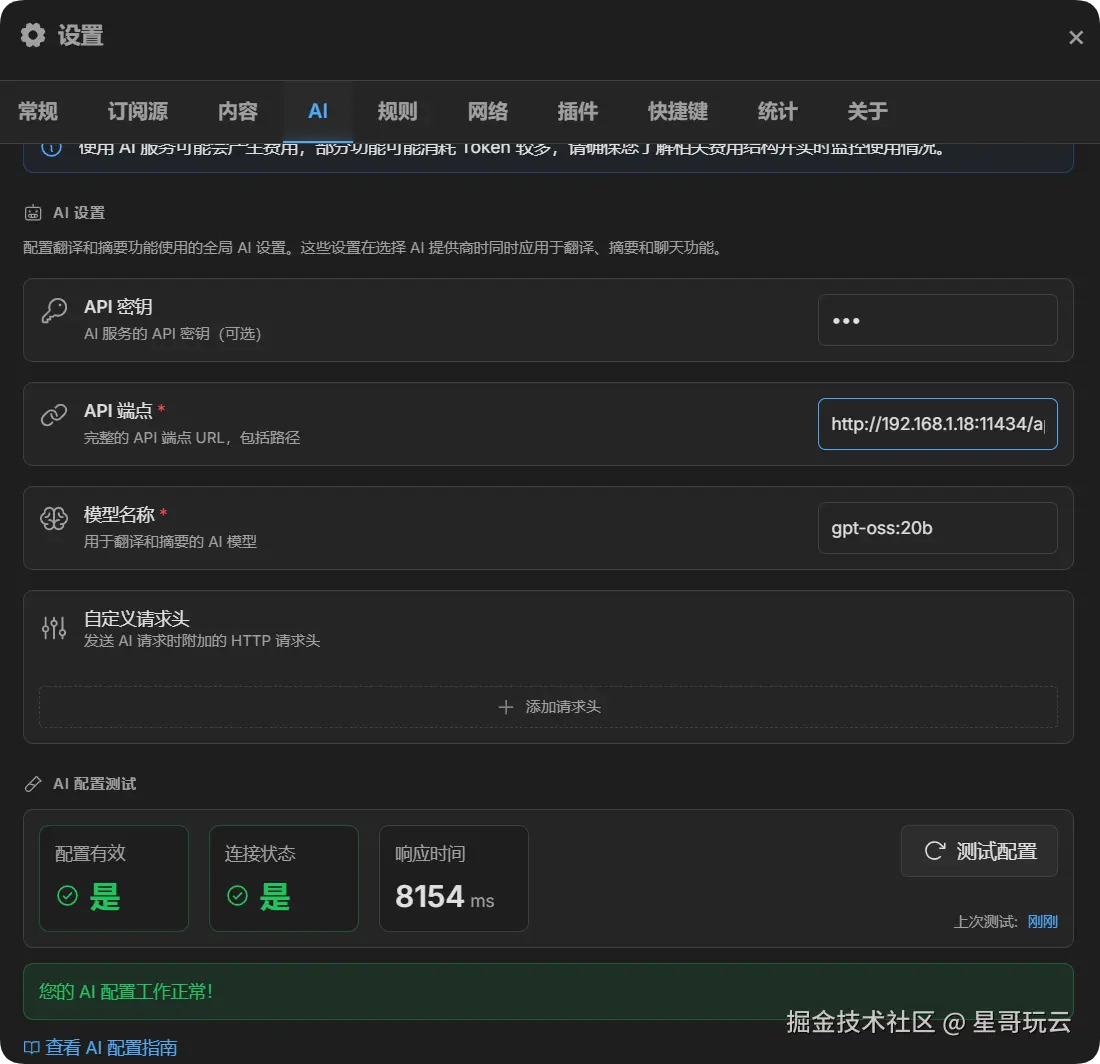Click the 您的 AI 配置工作正常! message

point(126,991)
